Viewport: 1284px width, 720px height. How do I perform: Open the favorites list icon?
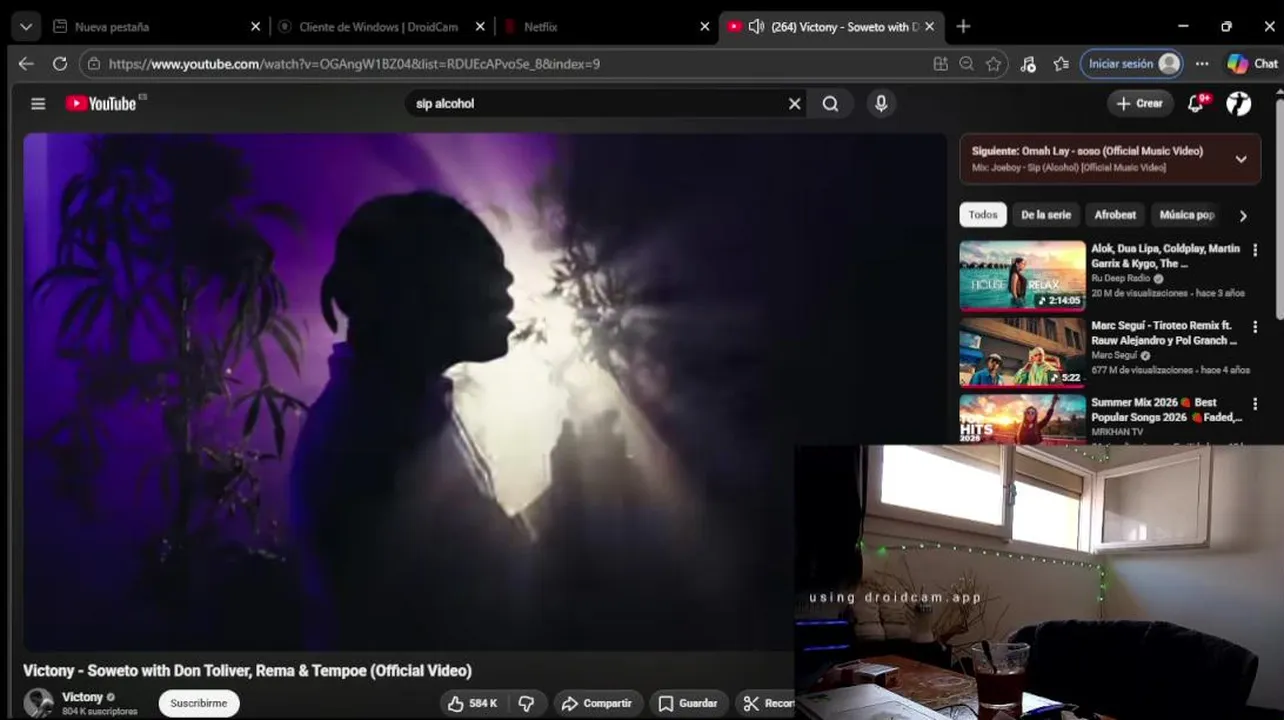coord(1061,63)
